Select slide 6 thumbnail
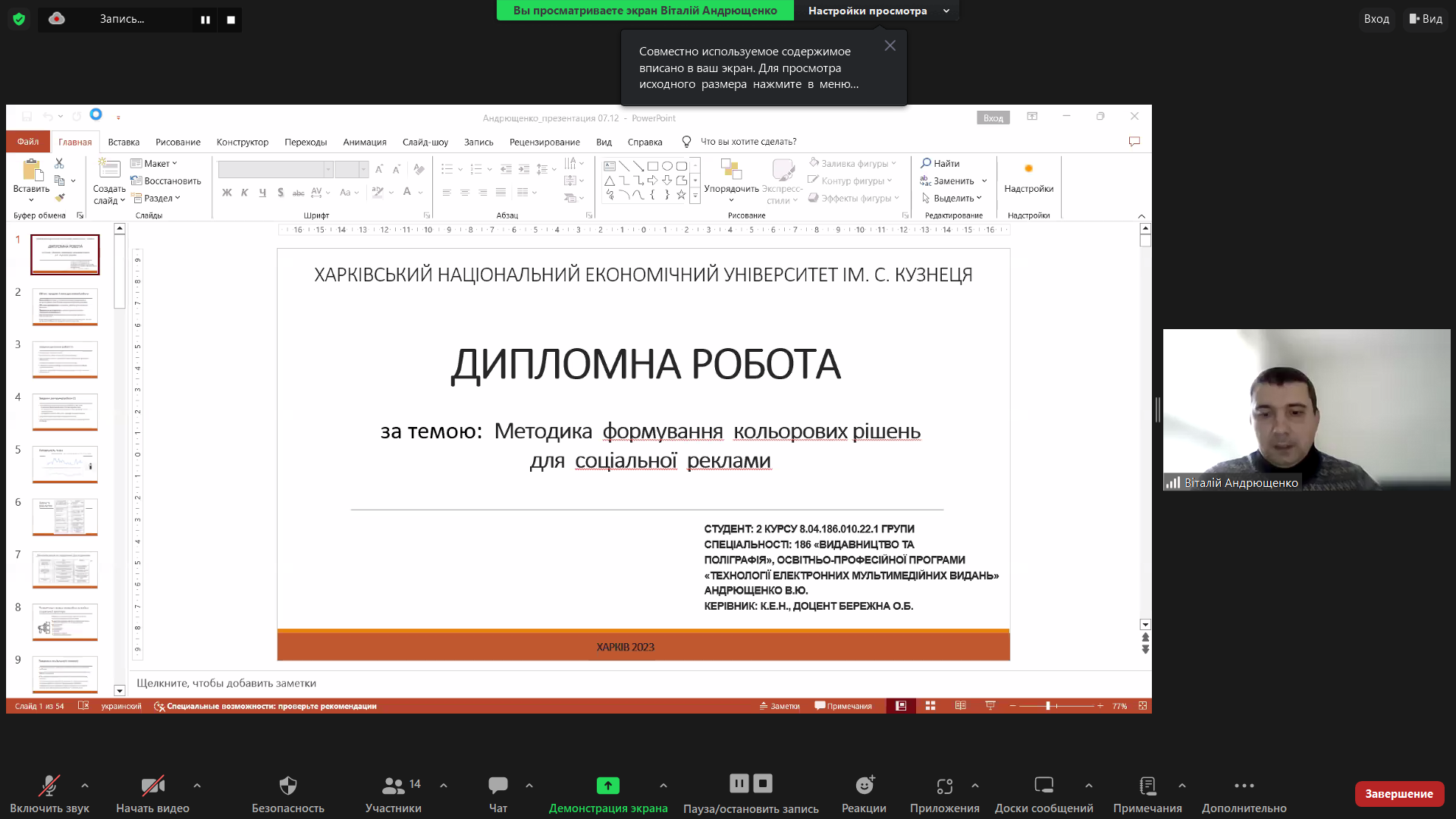This screenshot has height=819, width=1456. 65,517
